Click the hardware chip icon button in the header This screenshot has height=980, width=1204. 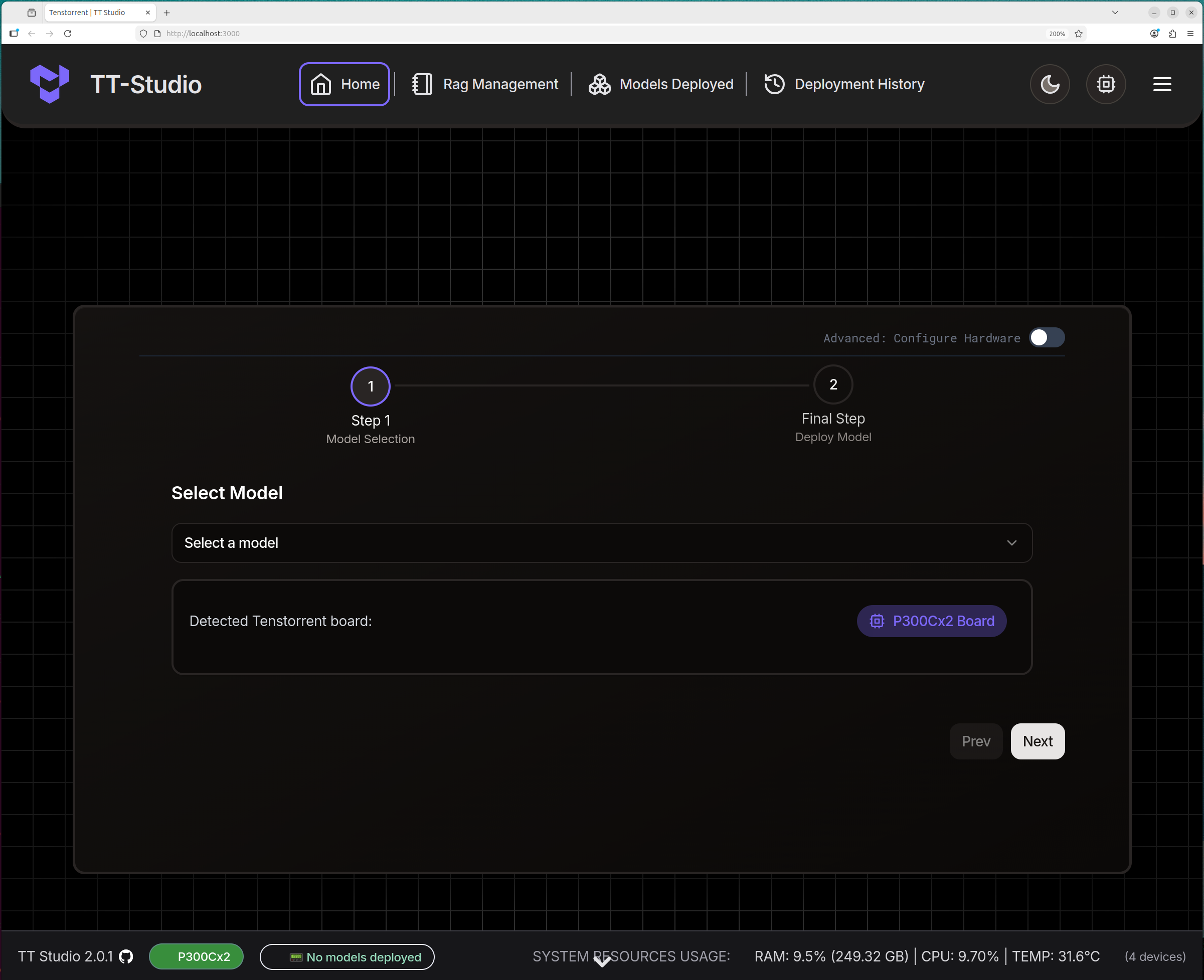point(1105,84)
